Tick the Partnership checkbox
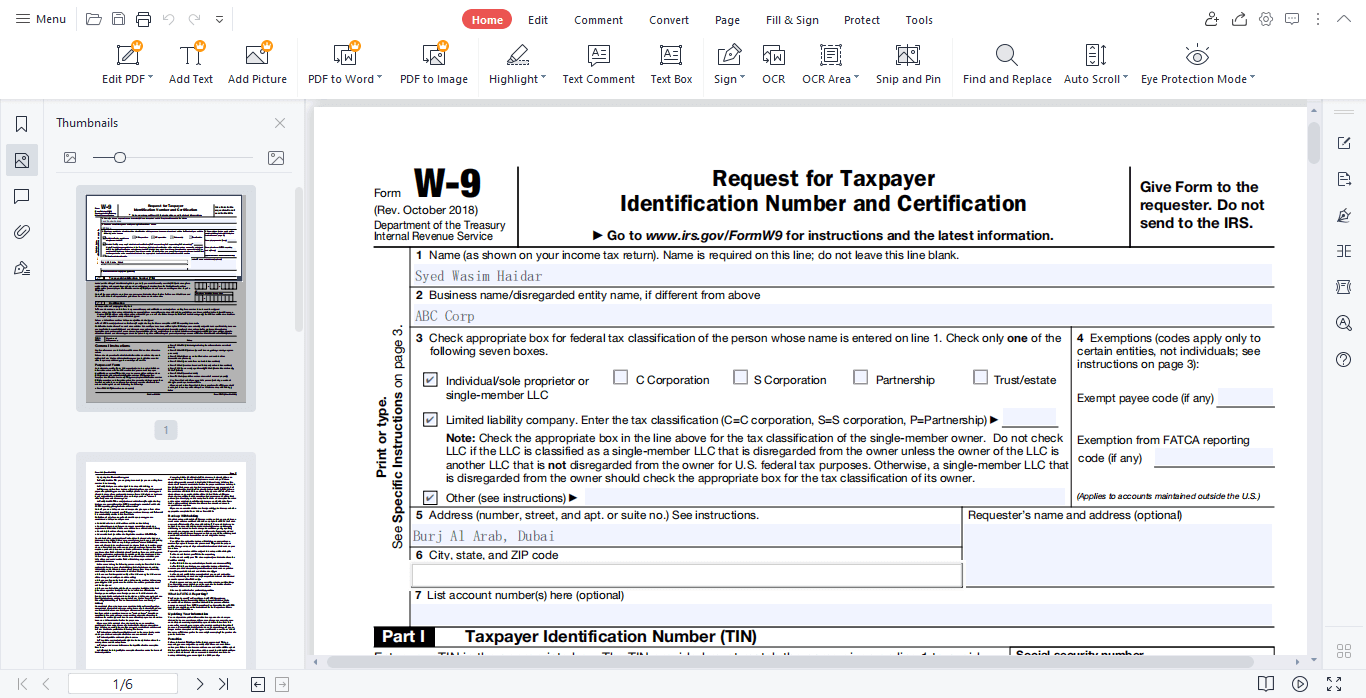Image resolution: width=1366 pixels, height=698 pixels. point(860,378)
